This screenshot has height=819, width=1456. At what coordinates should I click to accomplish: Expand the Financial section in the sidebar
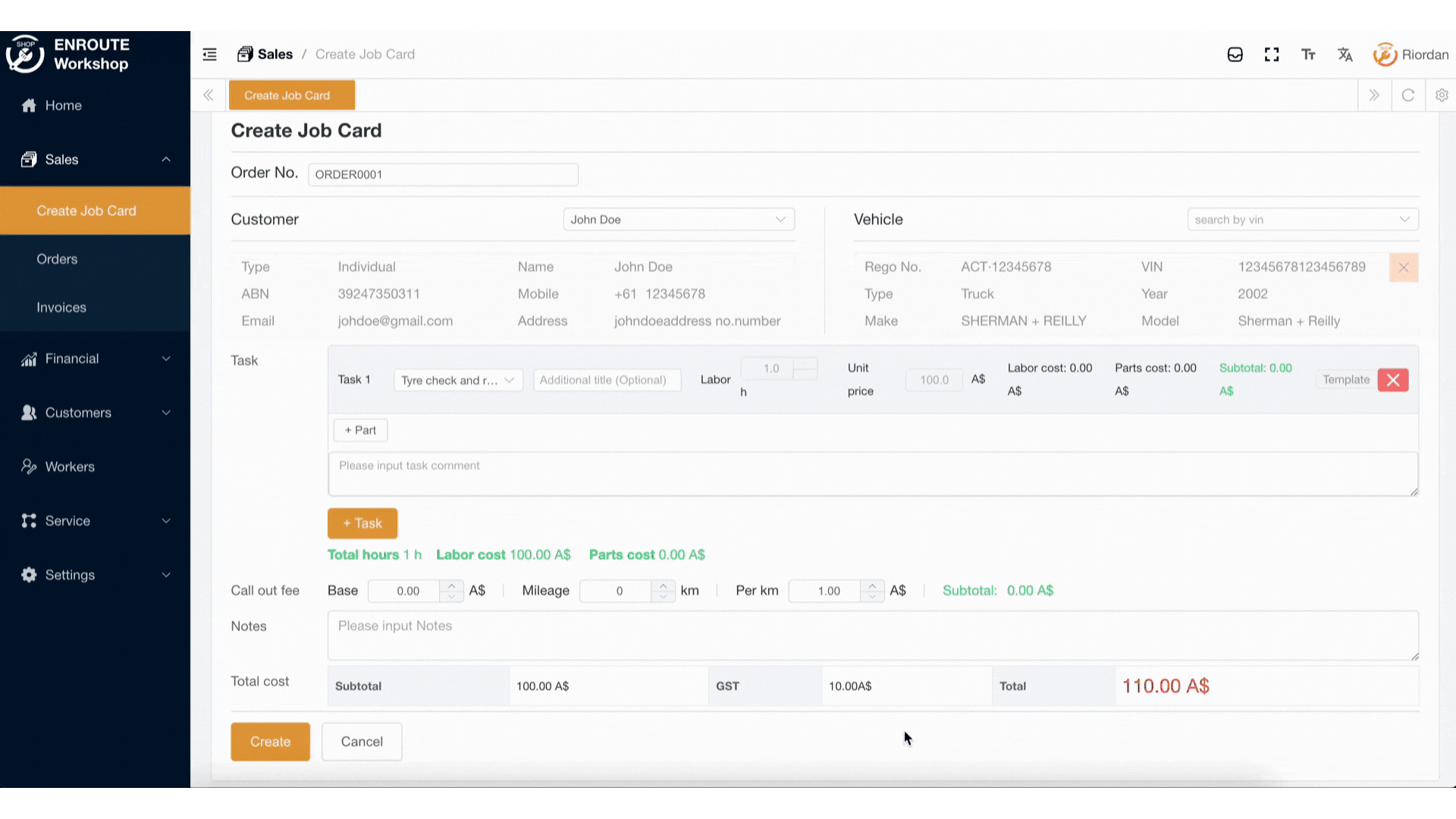(x=72, y=358)
